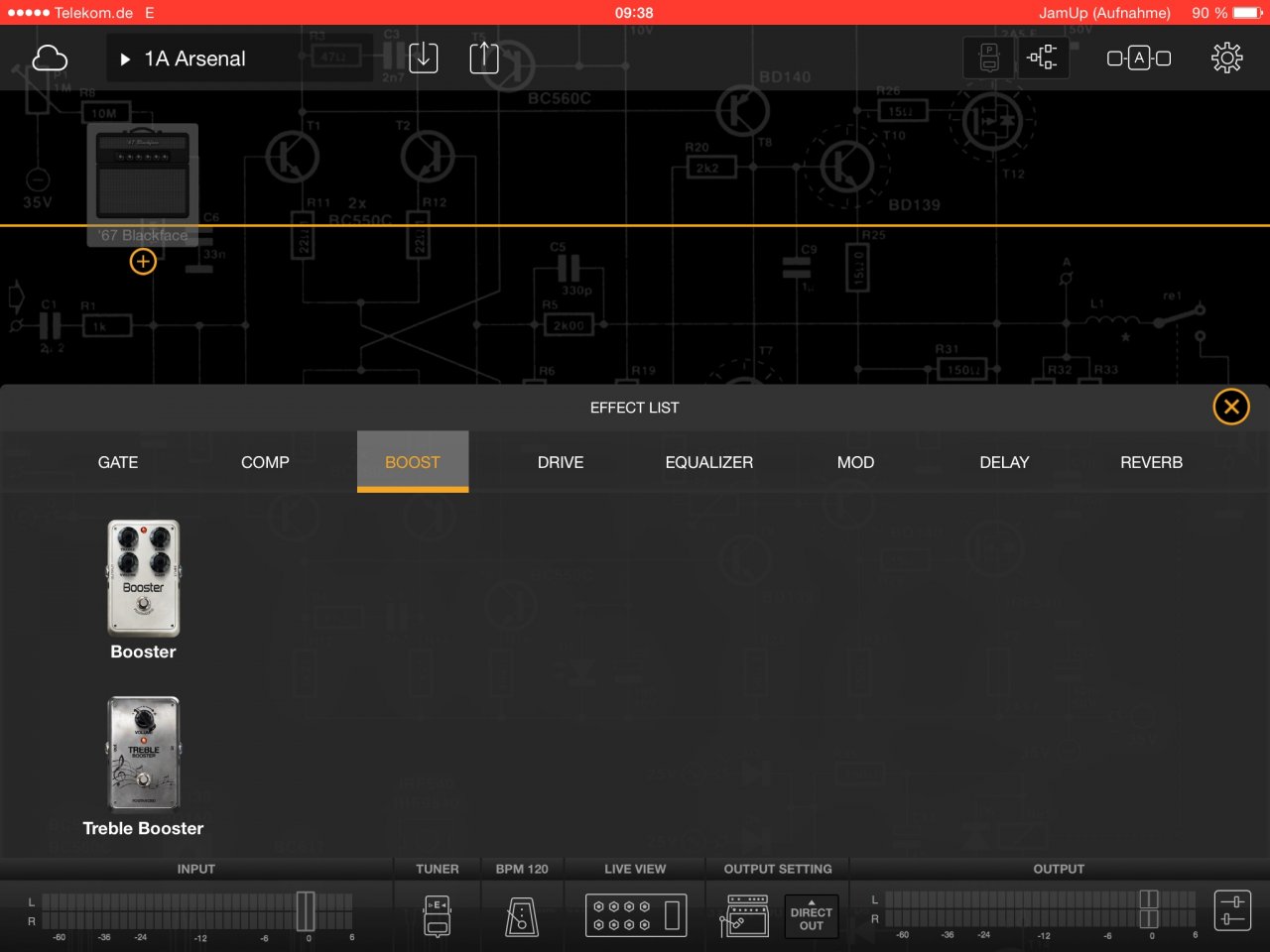Image resolution: width=1270 pixels, height=952 pixels.
Task: Click the Treble Booster name label
Action: [143, 828]
